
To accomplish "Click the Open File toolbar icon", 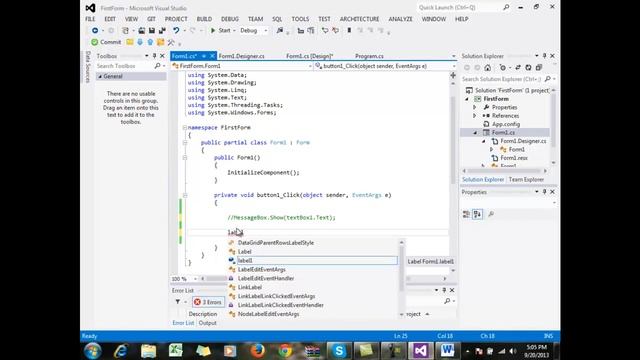I will tap(142, 31).
